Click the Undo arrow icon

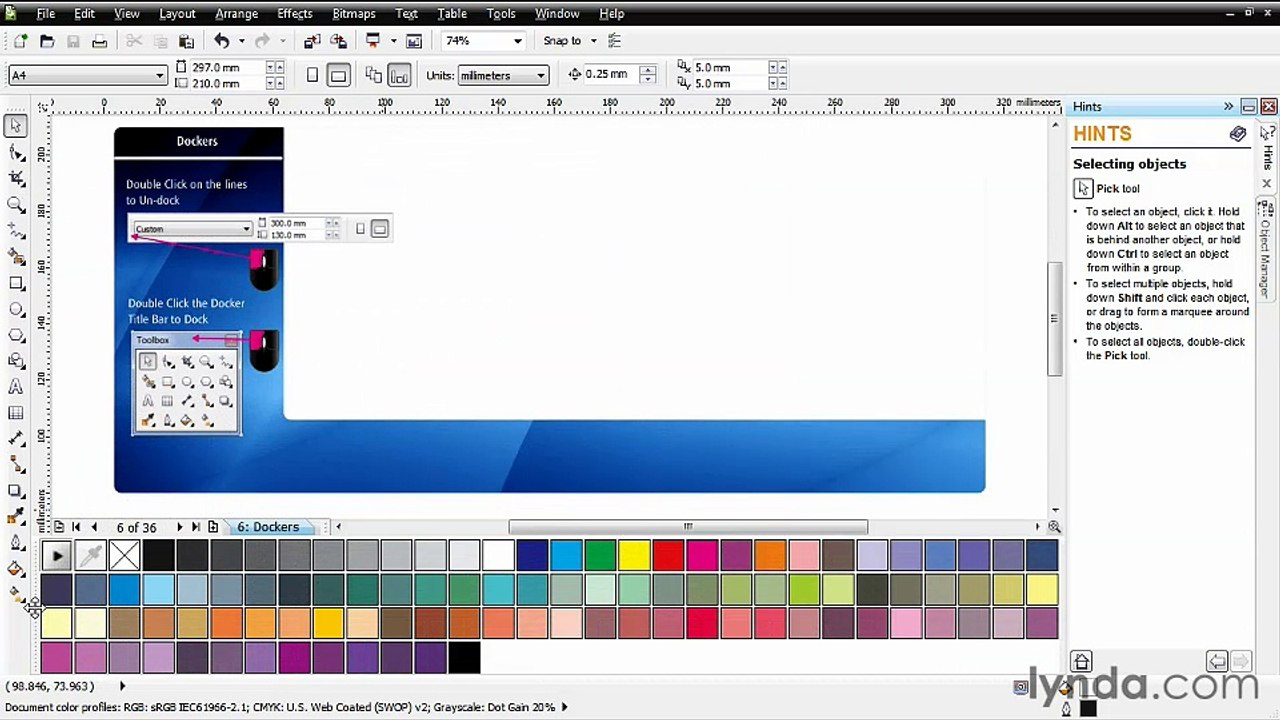coord(222,41)
